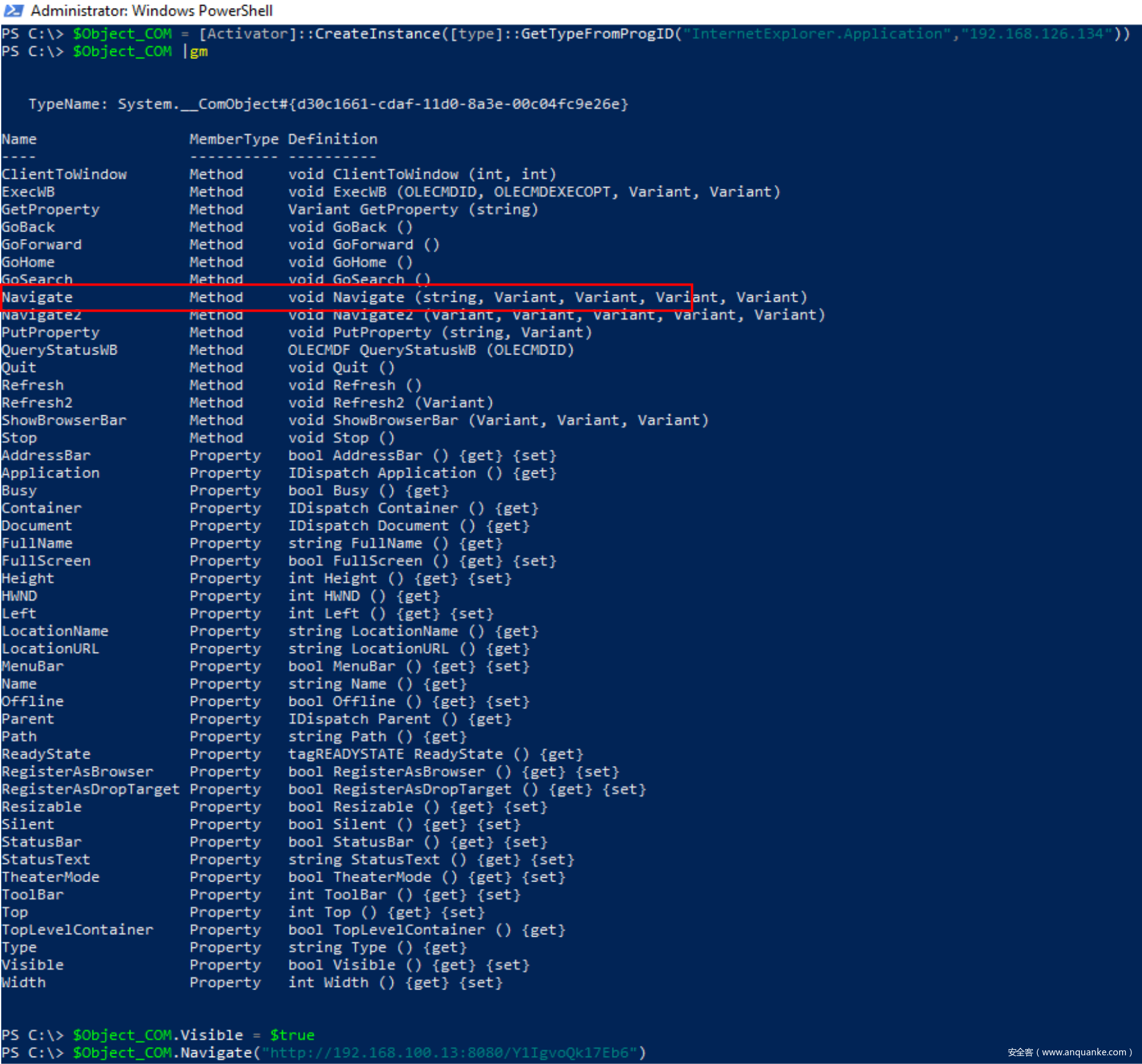Click the LocationURL property name
Image resolution: width=1142 pixels, height=1064 pixels.
tap(50, 649)
